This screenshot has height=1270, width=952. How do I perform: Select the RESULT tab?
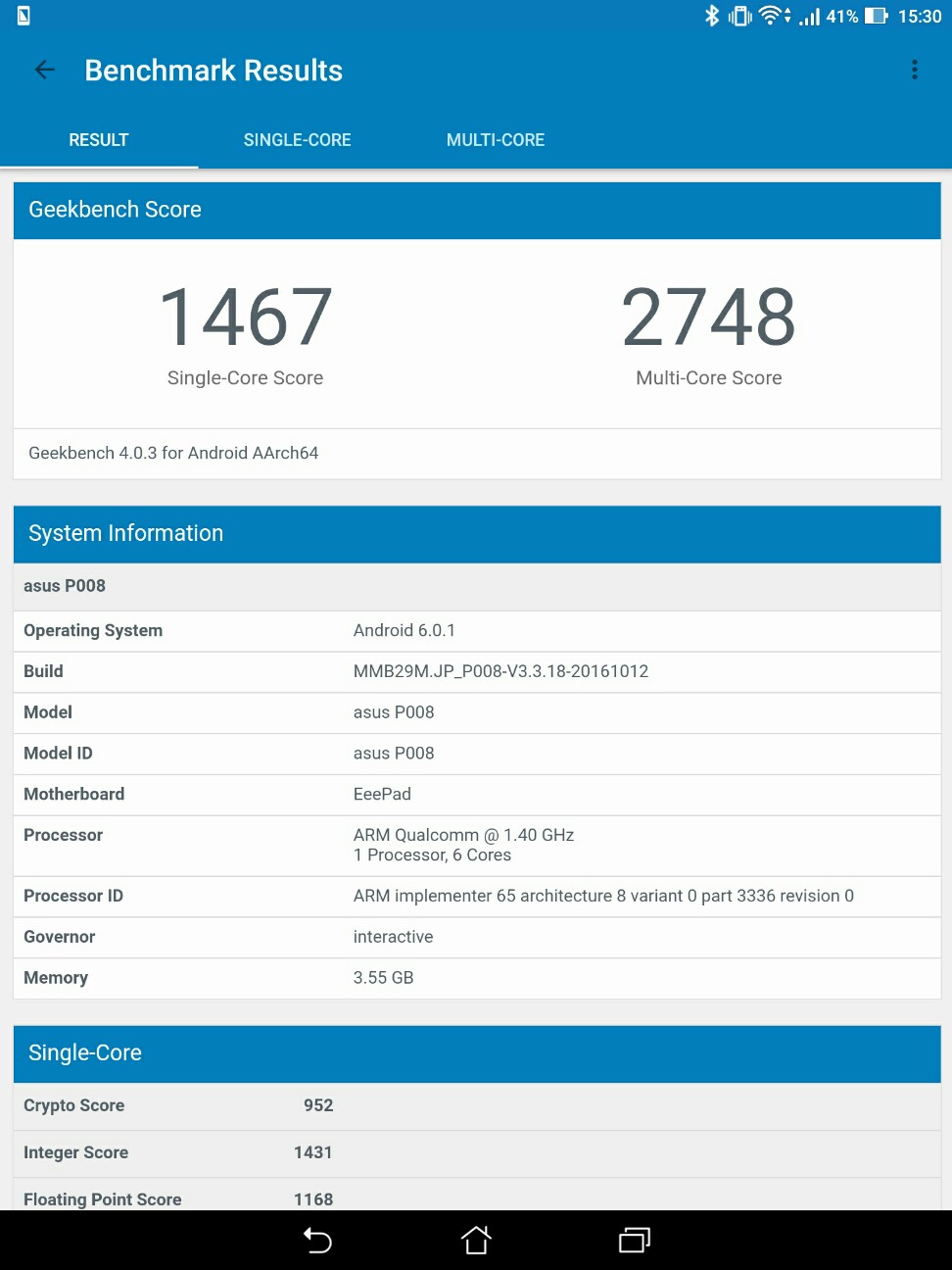(99, 140)
